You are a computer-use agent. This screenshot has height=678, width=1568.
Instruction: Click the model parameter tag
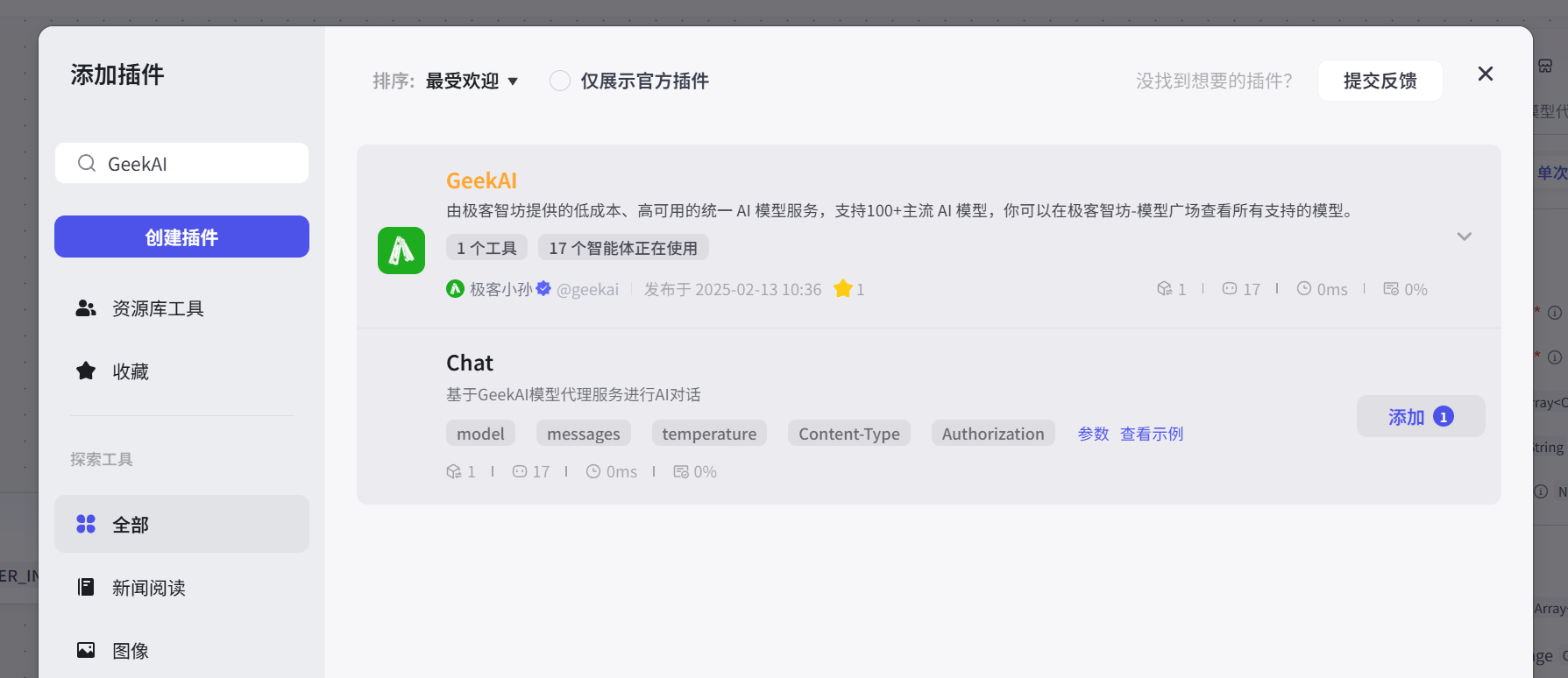tap(480, 434)
